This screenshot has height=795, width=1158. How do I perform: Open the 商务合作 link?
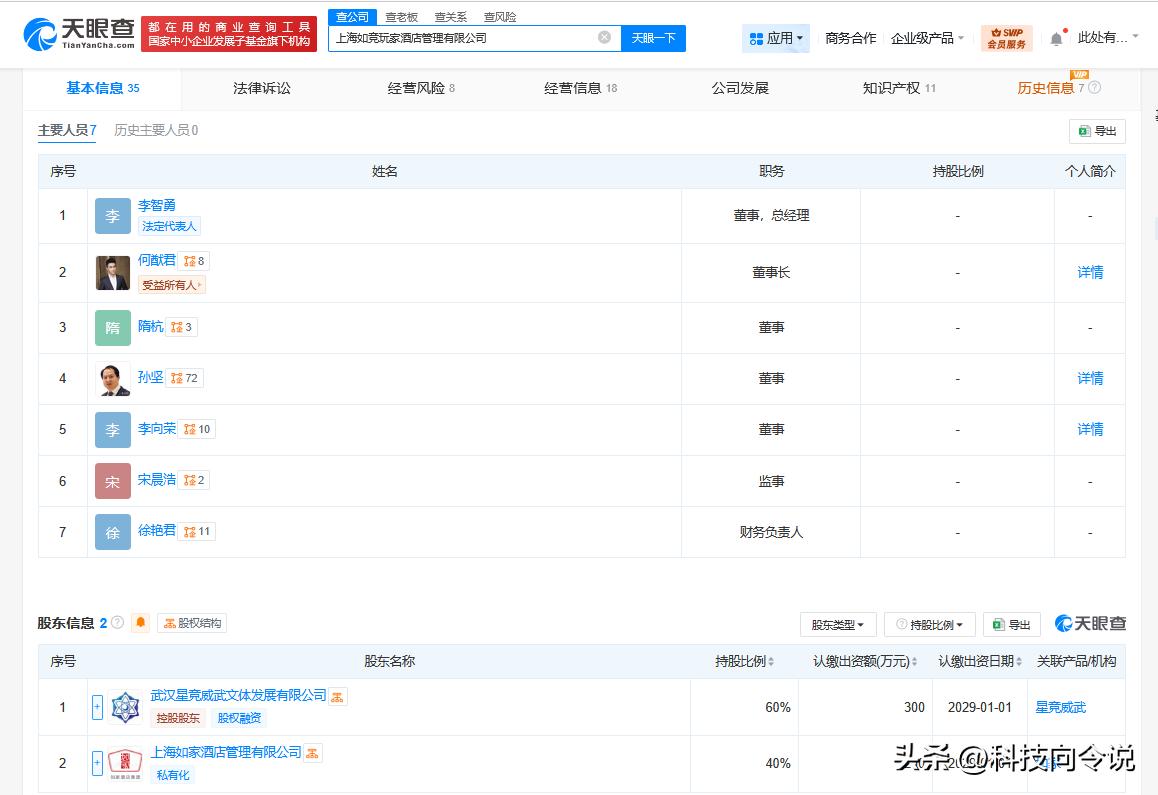click(850, 38)
